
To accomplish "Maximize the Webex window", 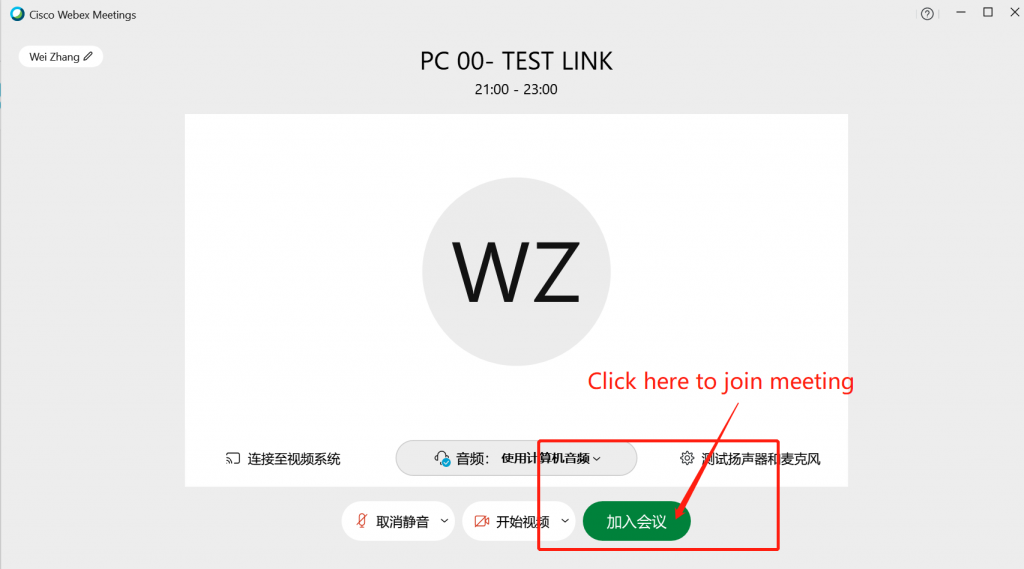I will pyautogui.click(x=987, y=12).
